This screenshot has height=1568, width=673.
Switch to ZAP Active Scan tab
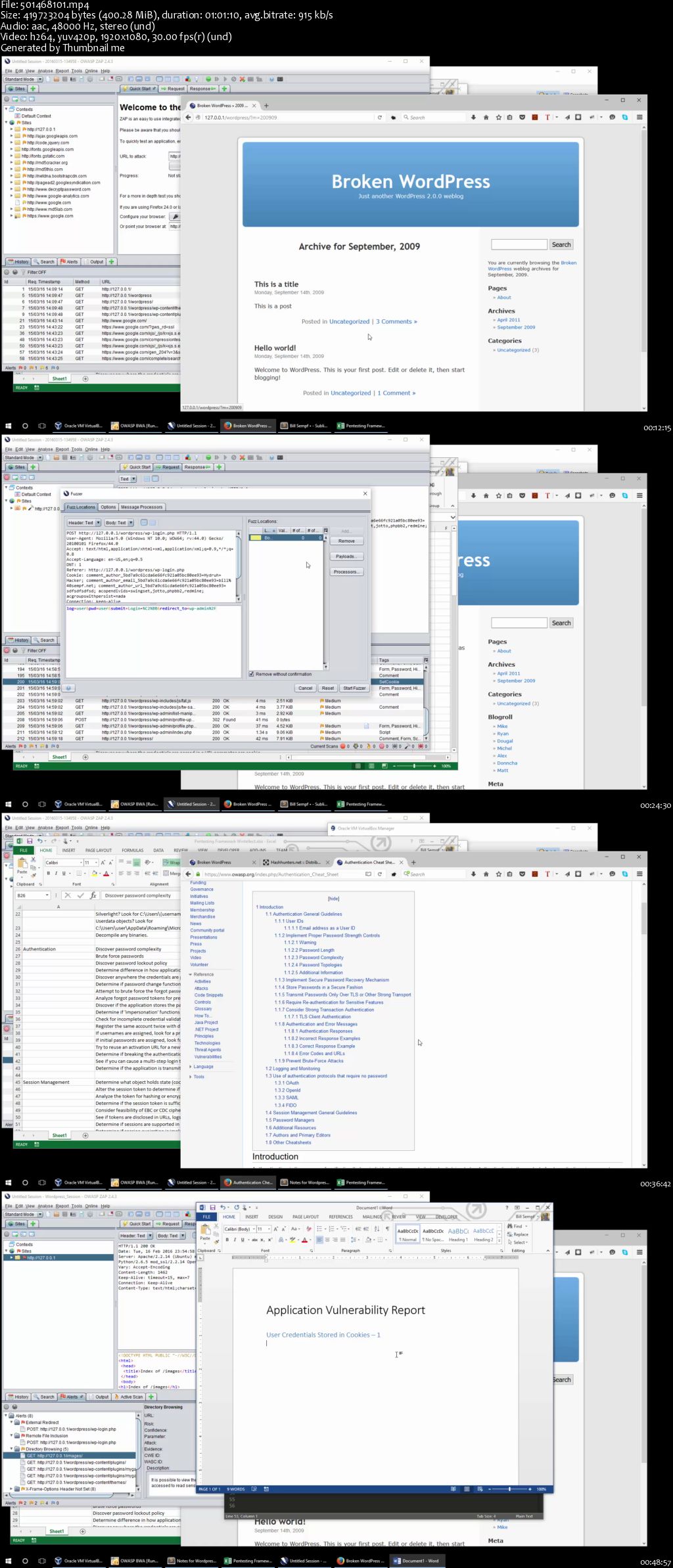[x=128, y=1397]
